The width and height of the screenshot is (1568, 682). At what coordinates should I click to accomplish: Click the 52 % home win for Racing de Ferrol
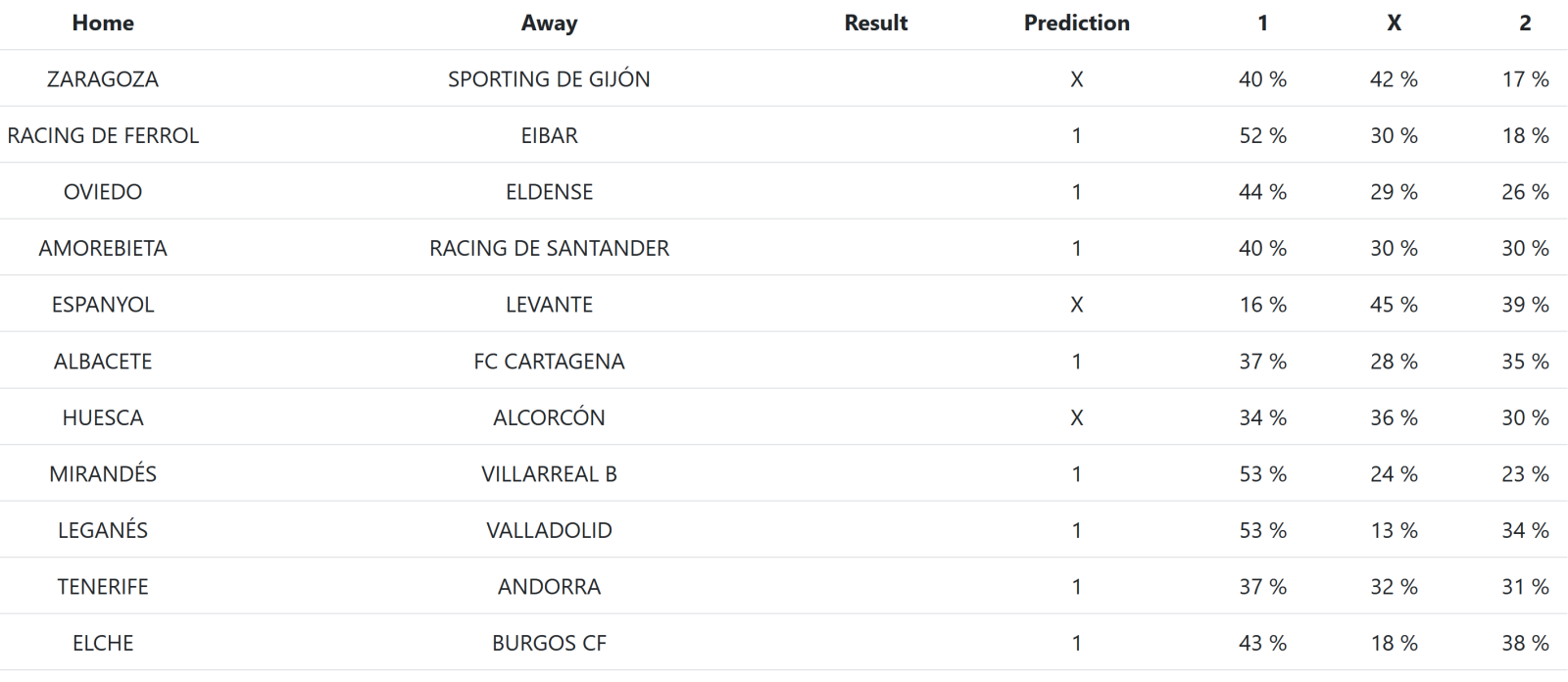tap(1262, 136)
